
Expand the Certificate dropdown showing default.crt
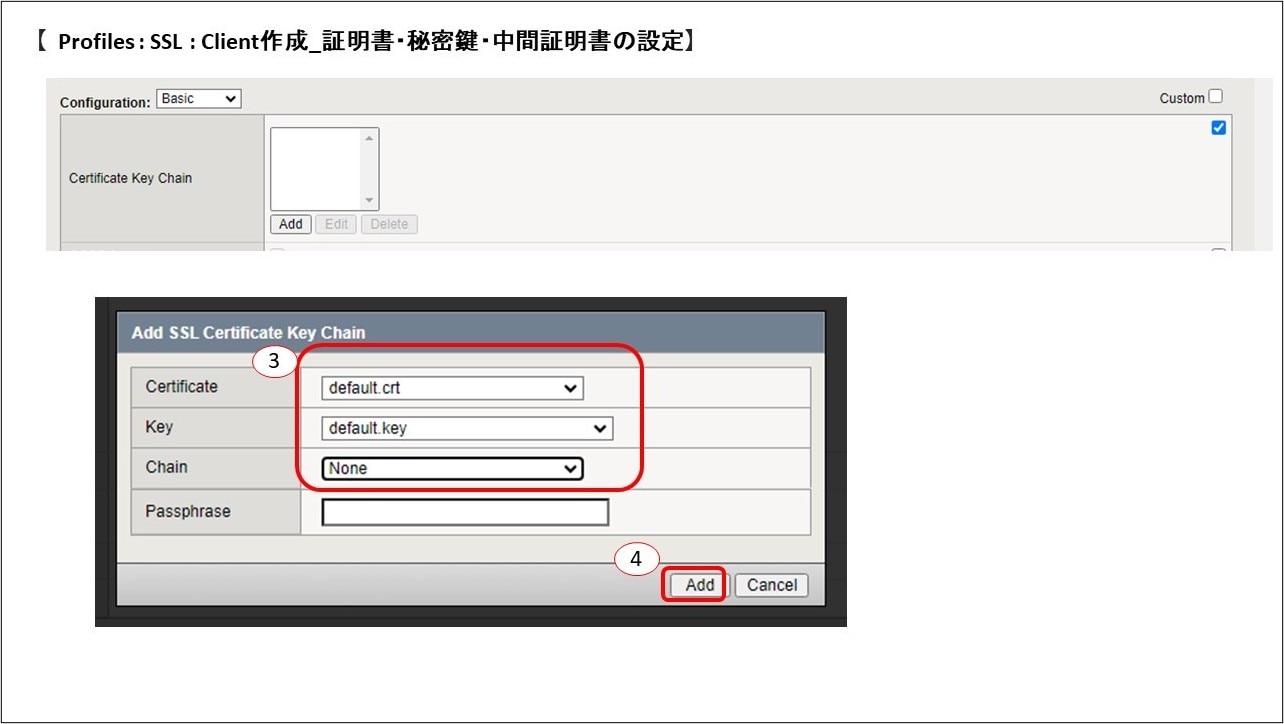pos(452,388)
